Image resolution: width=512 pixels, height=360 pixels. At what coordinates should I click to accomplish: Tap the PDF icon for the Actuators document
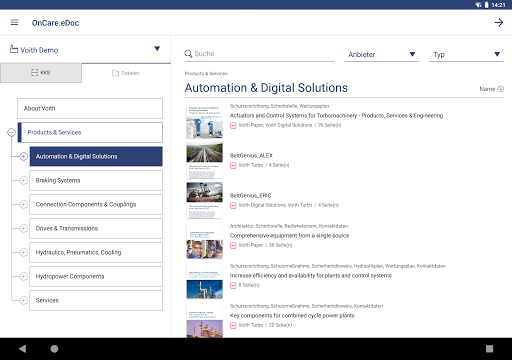(233, 125)
